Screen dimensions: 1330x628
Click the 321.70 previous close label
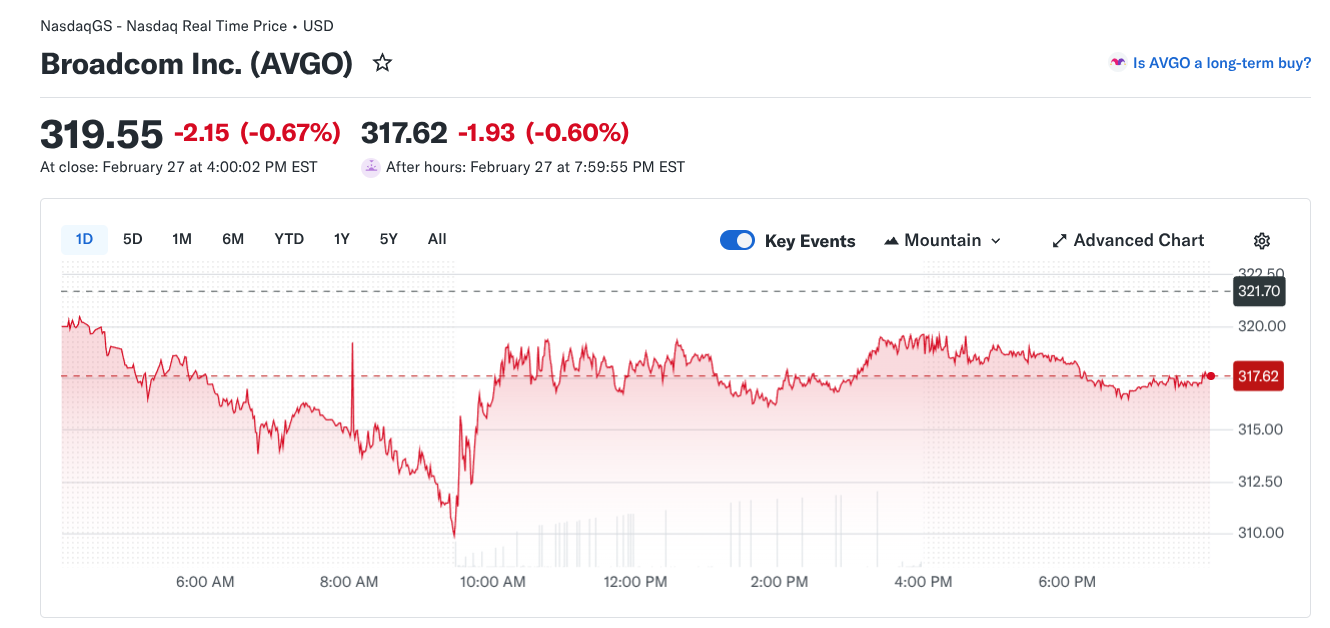pos(1259,292)
